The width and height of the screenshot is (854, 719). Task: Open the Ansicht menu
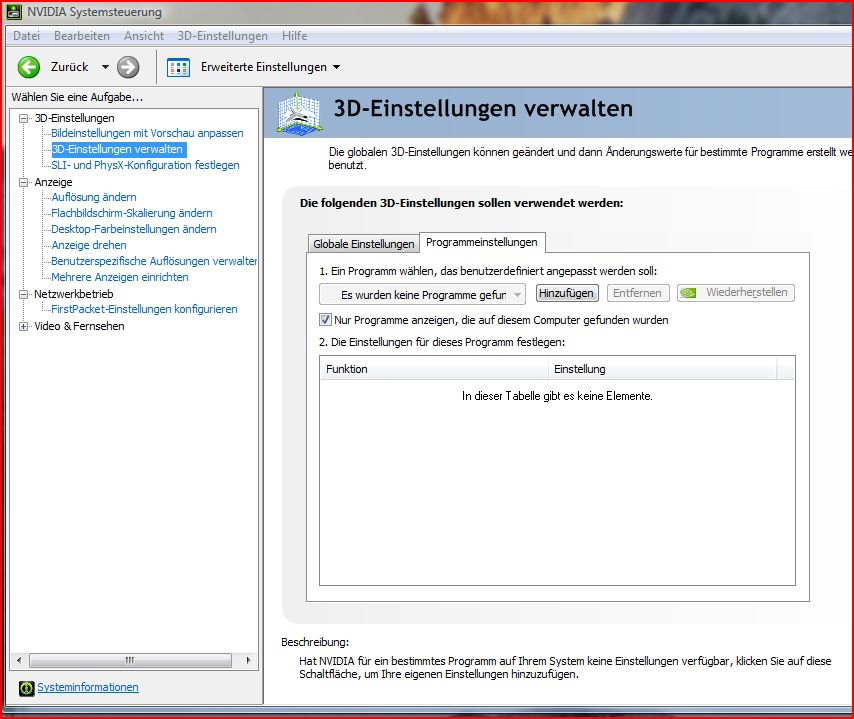point(144,36)
